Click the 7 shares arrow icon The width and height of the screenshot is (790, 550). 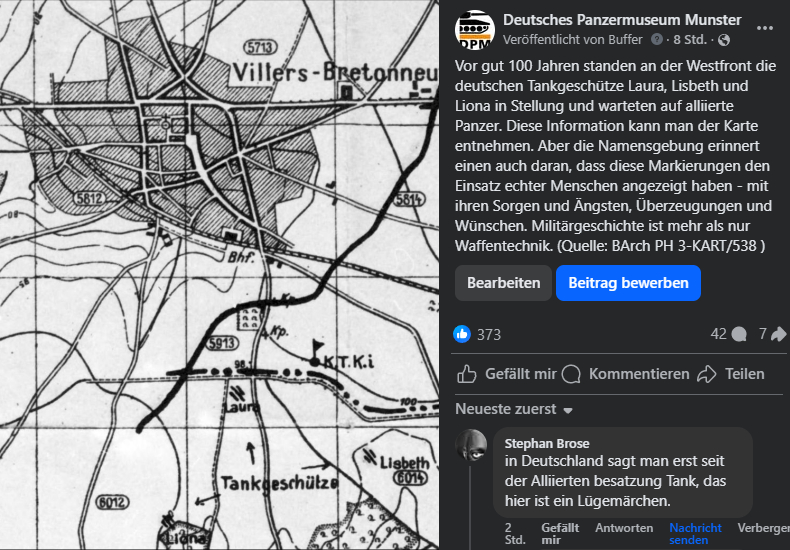[x=779, y=334]
